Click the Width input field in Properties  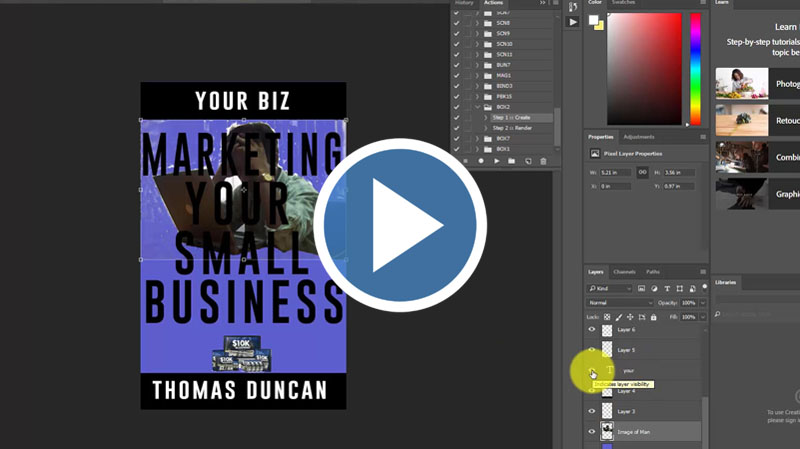point(617,172)
